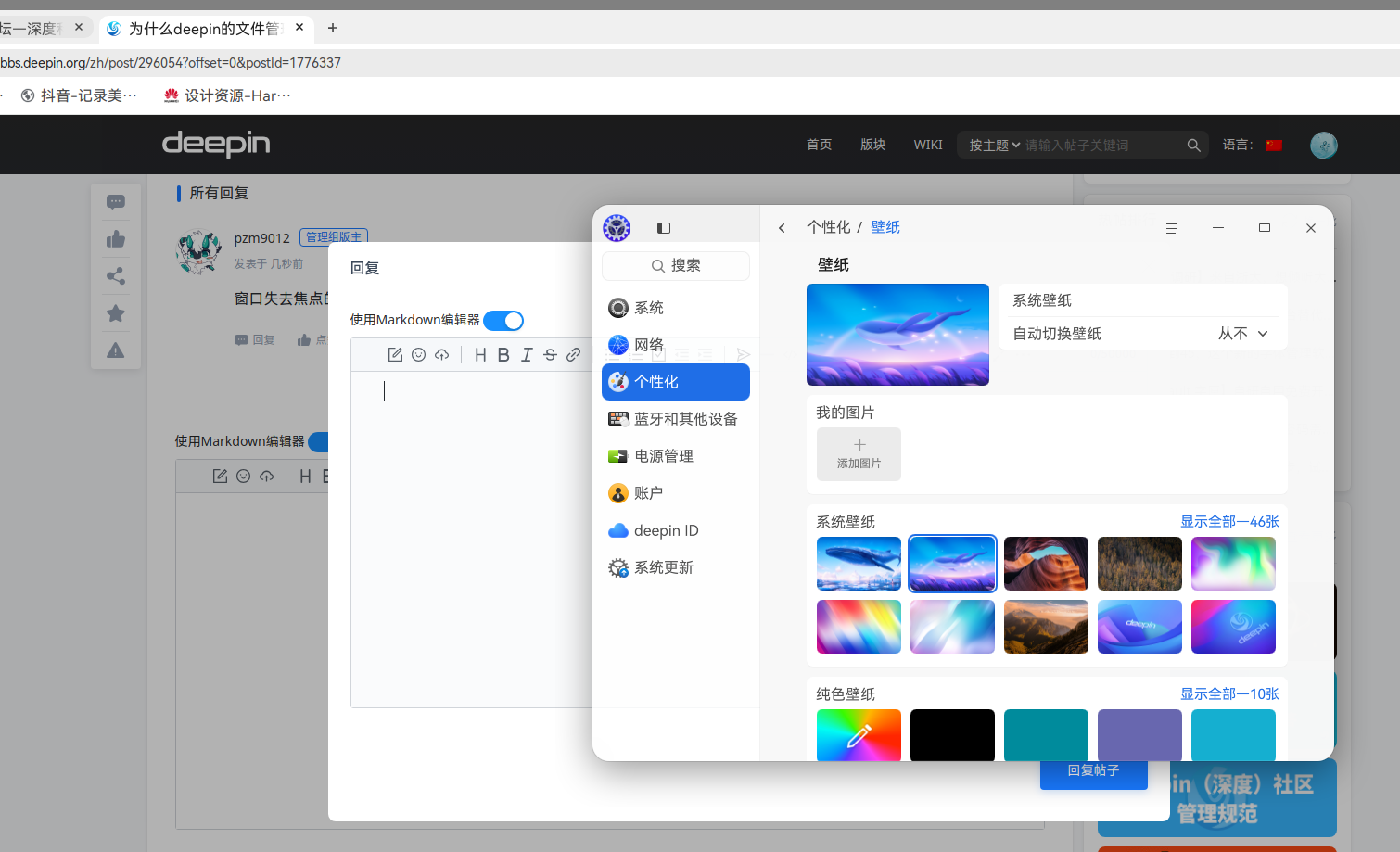
Task: Collapse the Control Center sidebar panel
Action: click(x=664, y=227)
